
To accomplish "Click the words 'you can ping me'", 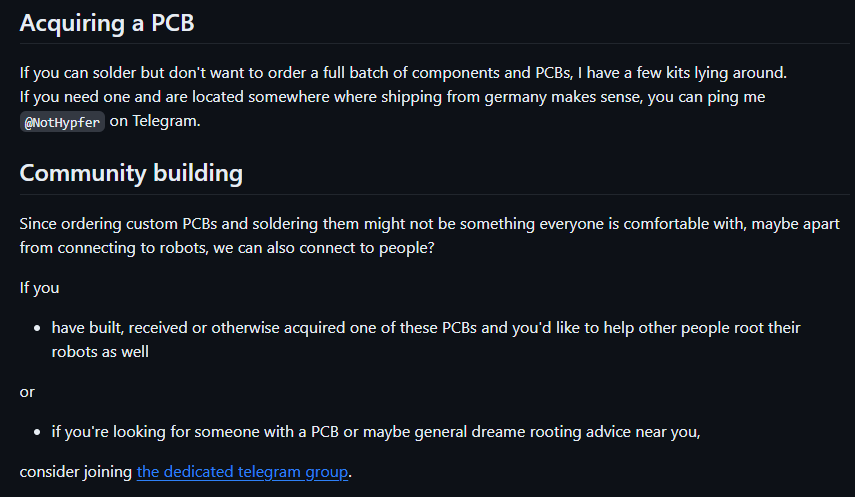I will point(706,97).
